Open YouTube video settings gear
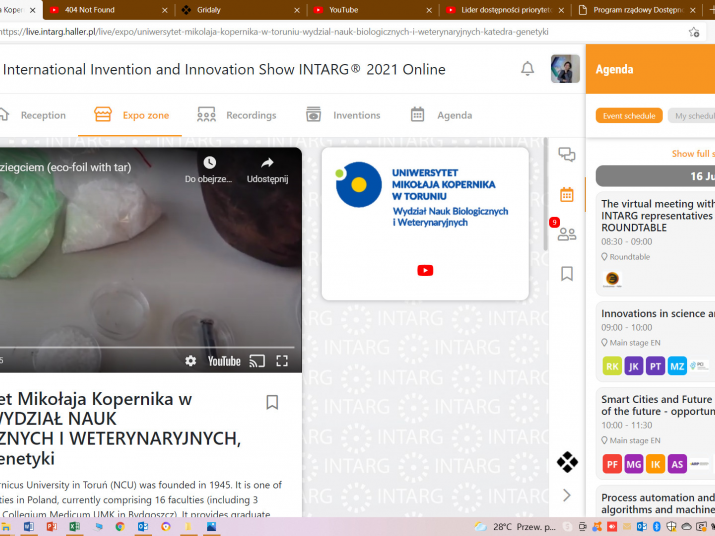715x536 pixels. pos(191,361)
